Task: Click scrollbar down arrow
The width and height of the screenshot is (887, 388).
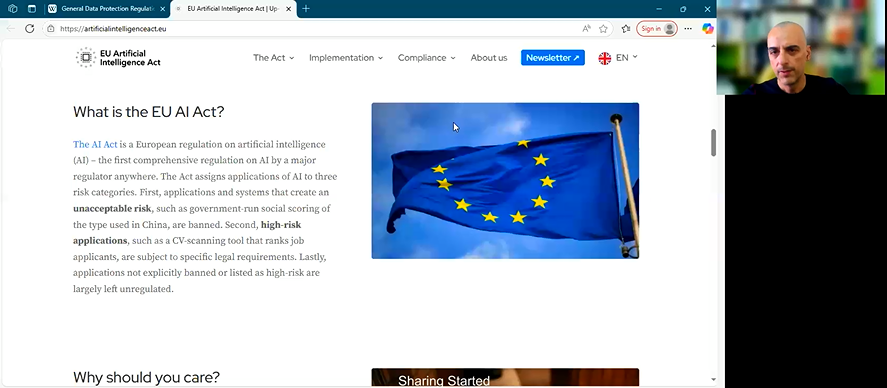Action: tap(713, 380)
